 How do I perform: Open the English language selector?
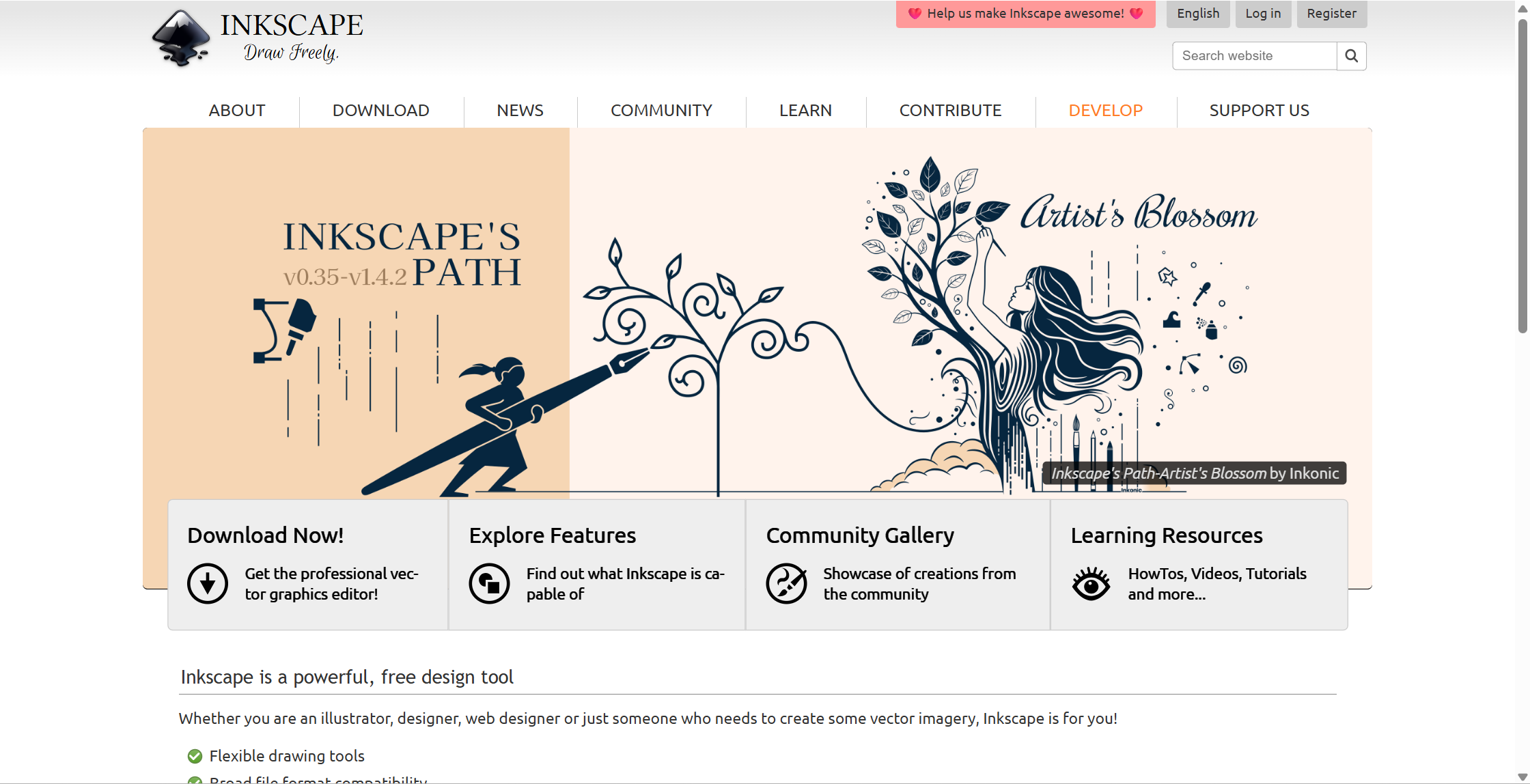pos(1198,14)
